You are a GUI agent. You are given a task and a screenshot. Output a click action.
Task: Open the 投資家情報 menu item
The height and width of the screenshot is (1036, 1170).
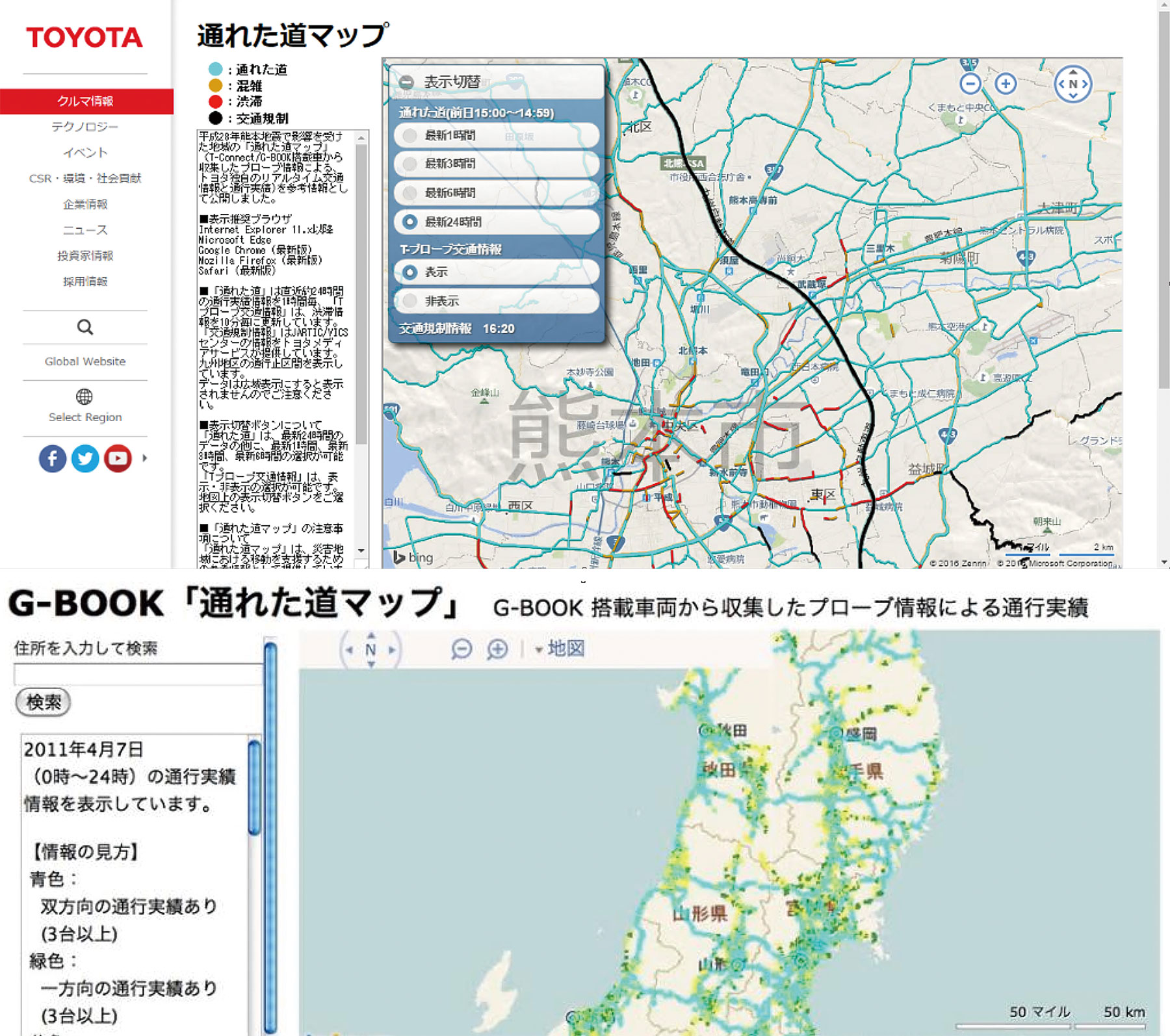coord(85,255)
